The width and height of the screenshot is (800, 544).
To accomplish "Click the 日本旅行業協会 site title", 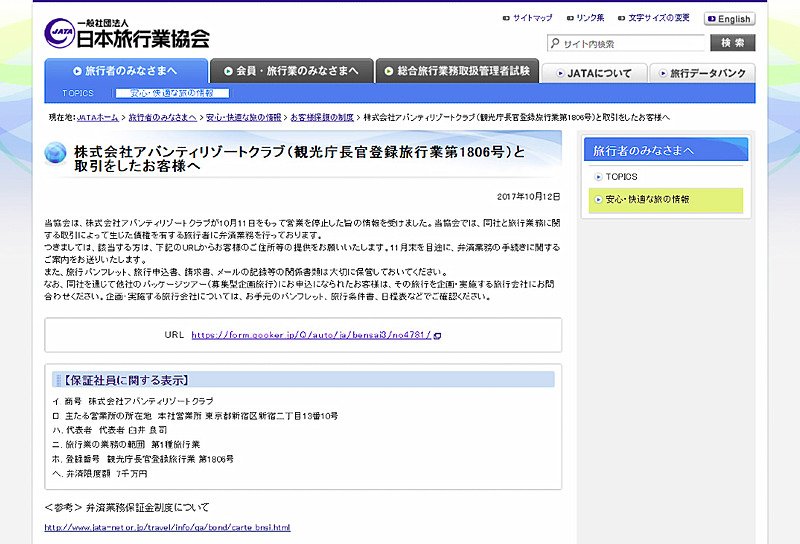I will click(x=143, y=39).
